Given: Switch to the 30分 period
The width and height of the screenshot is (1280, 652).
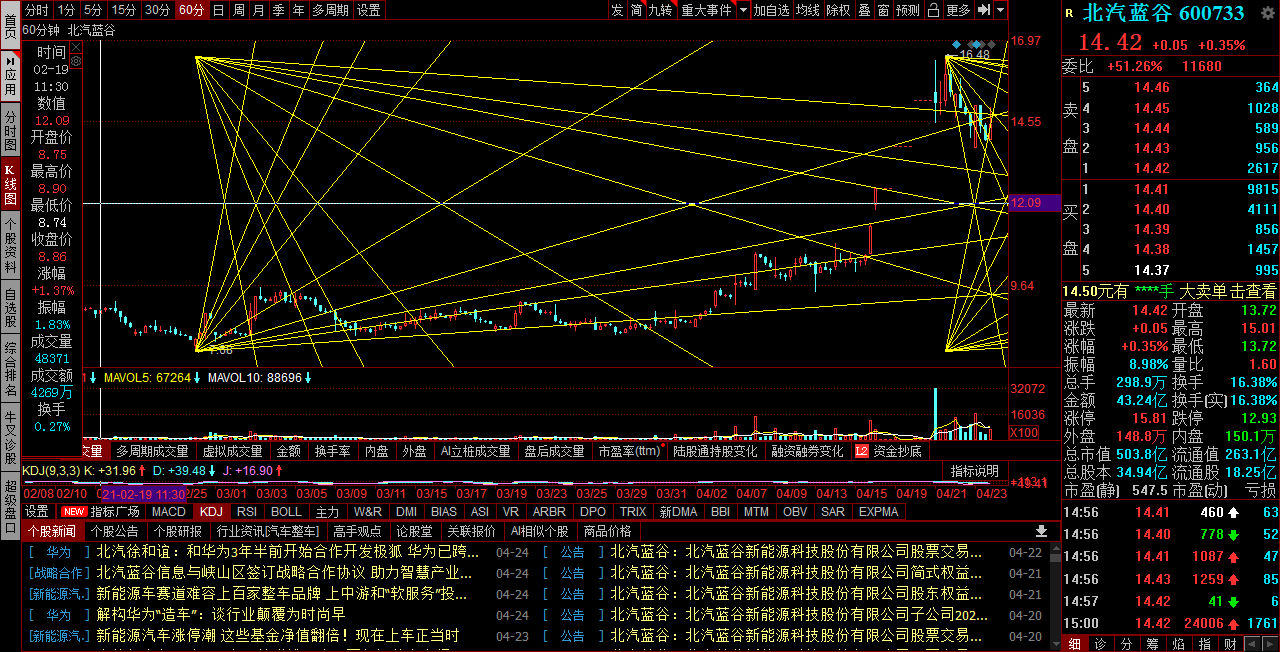Looking at the screenshot, I should pos(157,10).
